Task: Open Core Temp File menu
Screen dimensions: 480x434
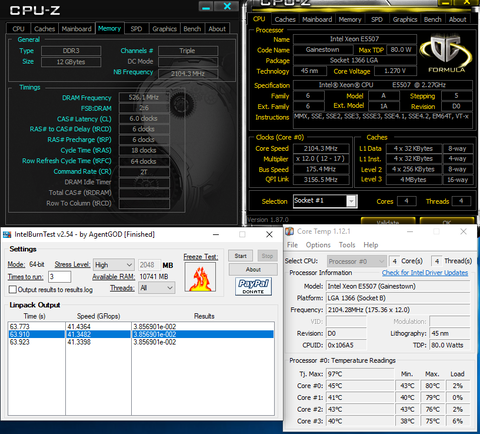Action: (x=292, y=245)
